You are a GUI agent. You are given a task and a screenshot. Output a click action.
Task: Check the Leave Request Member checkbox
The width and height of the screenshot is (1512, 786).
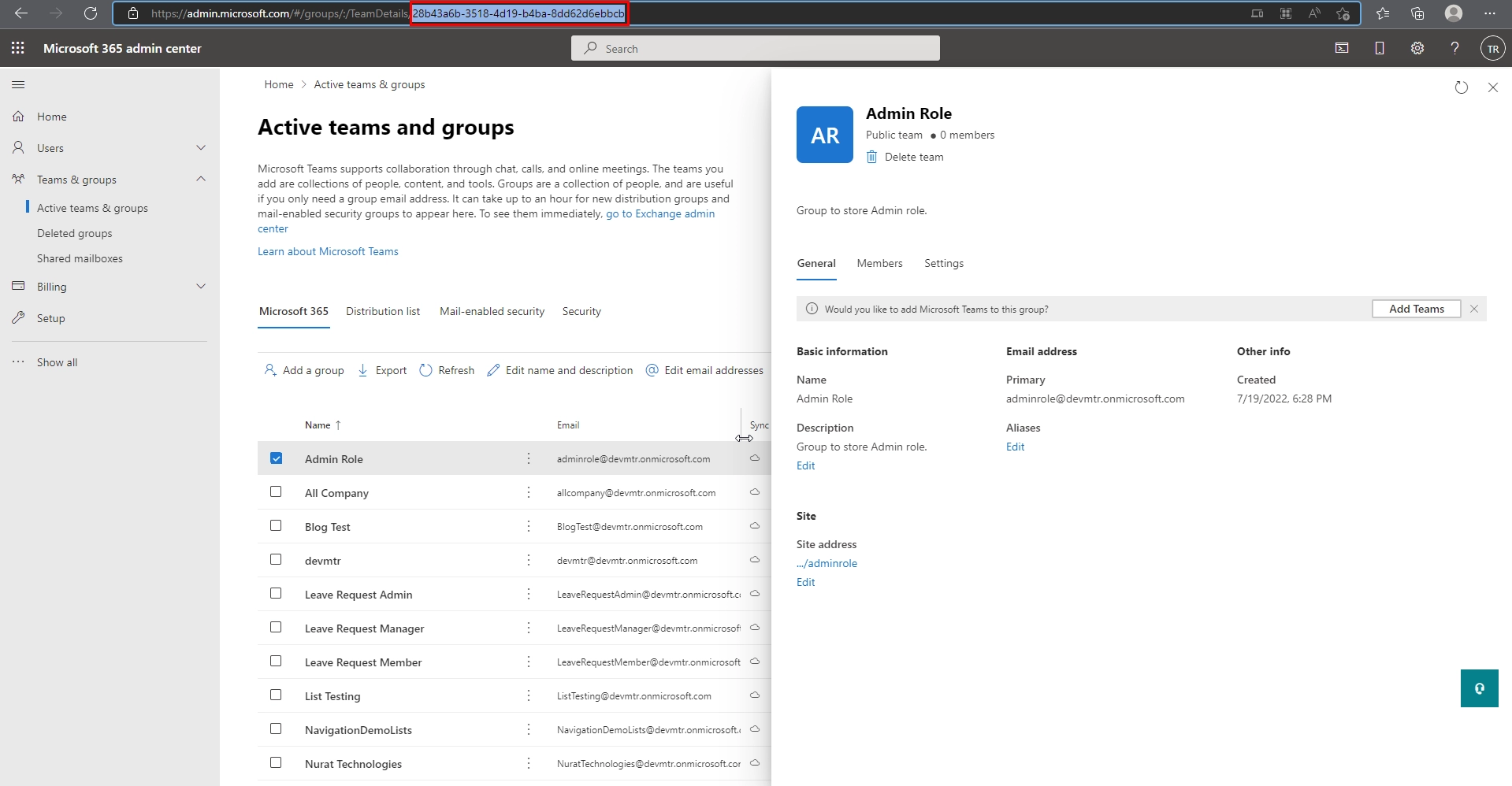pos(276,661)
